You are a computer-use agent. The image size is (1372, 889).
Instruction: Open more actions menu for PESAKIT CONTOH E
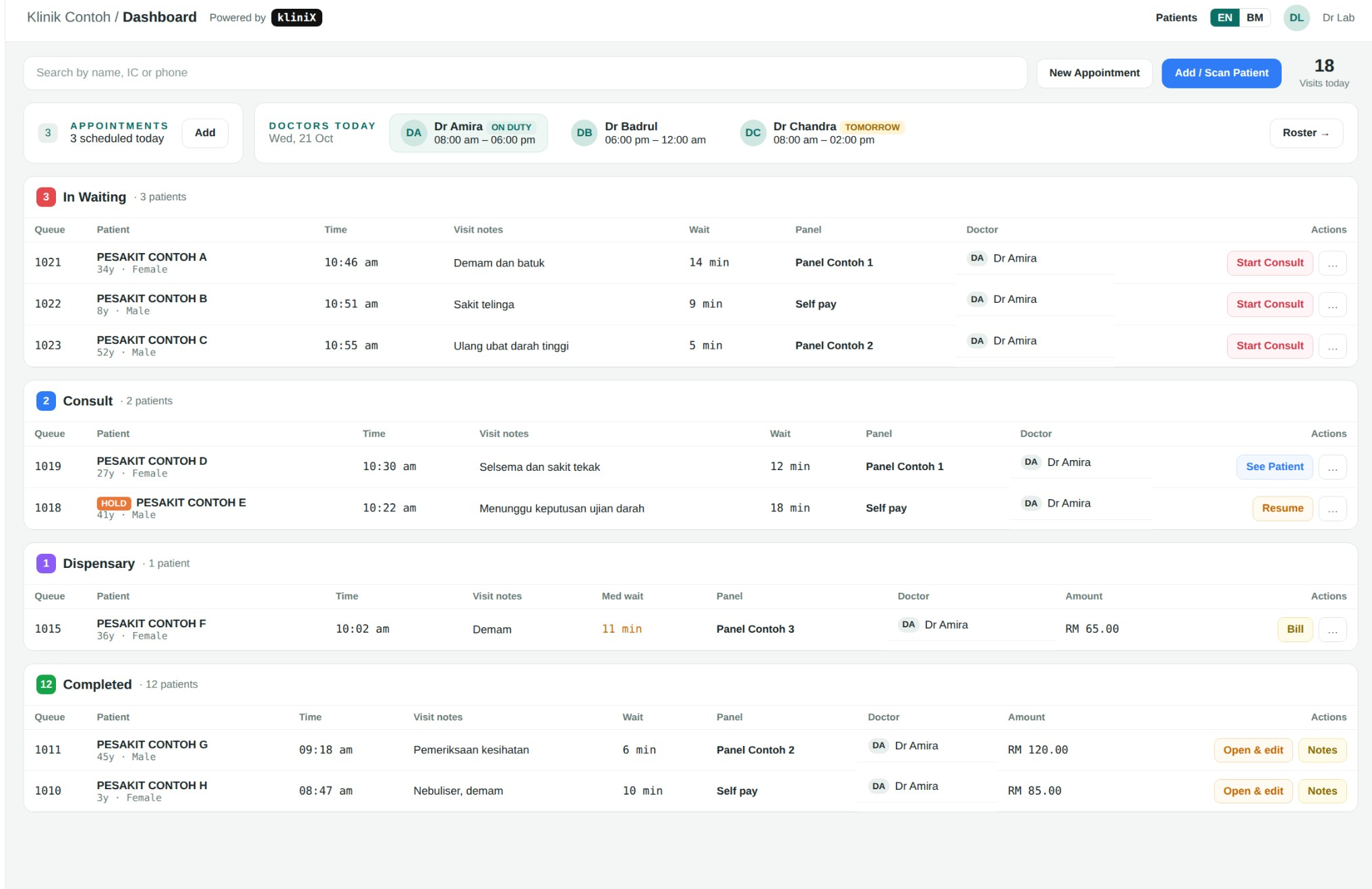1332,509
